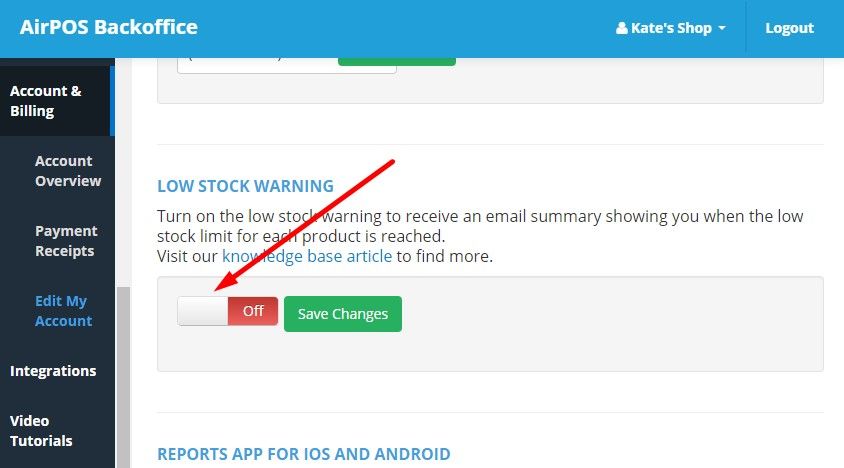Image resolution: width=844 pixels, height=468 pixels.
Task: Open Payment Receipts in sidebar
Action: click(x=66, y=241)
